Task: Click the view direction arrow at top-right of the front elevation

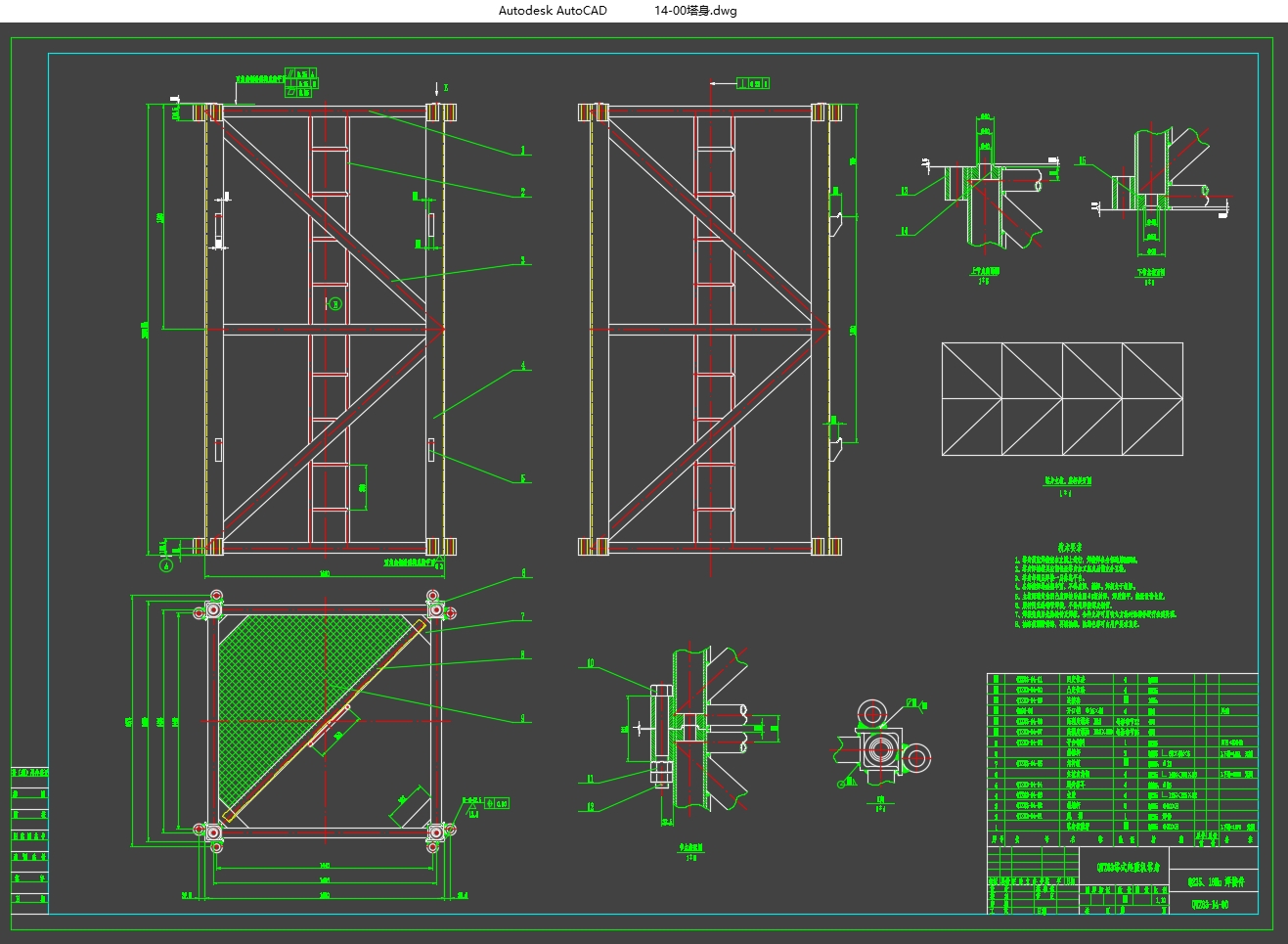Action: [437, 89]
